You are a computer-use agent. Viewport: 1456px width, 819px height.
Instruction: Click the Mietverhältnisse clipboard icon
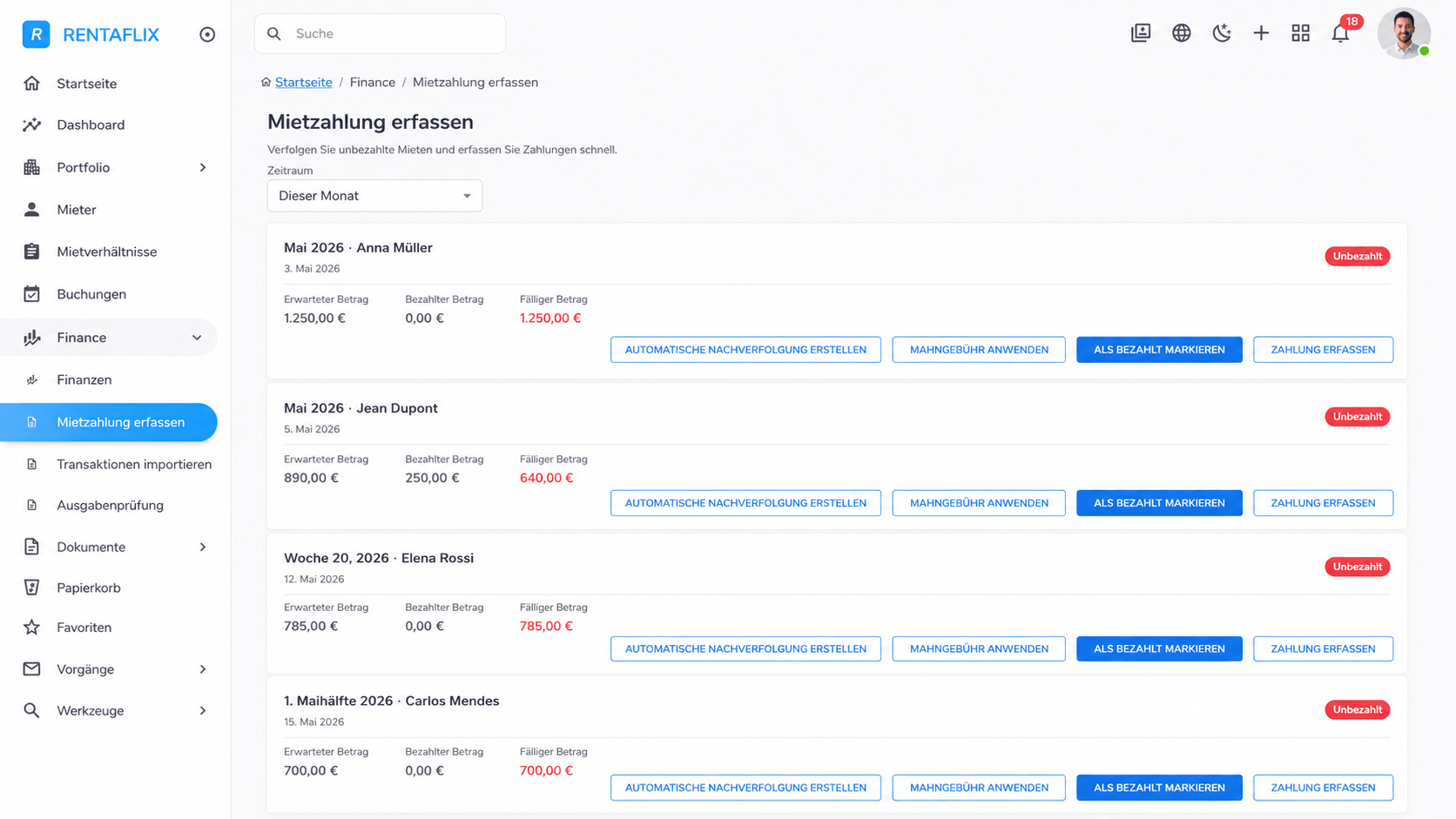[32, 252]
